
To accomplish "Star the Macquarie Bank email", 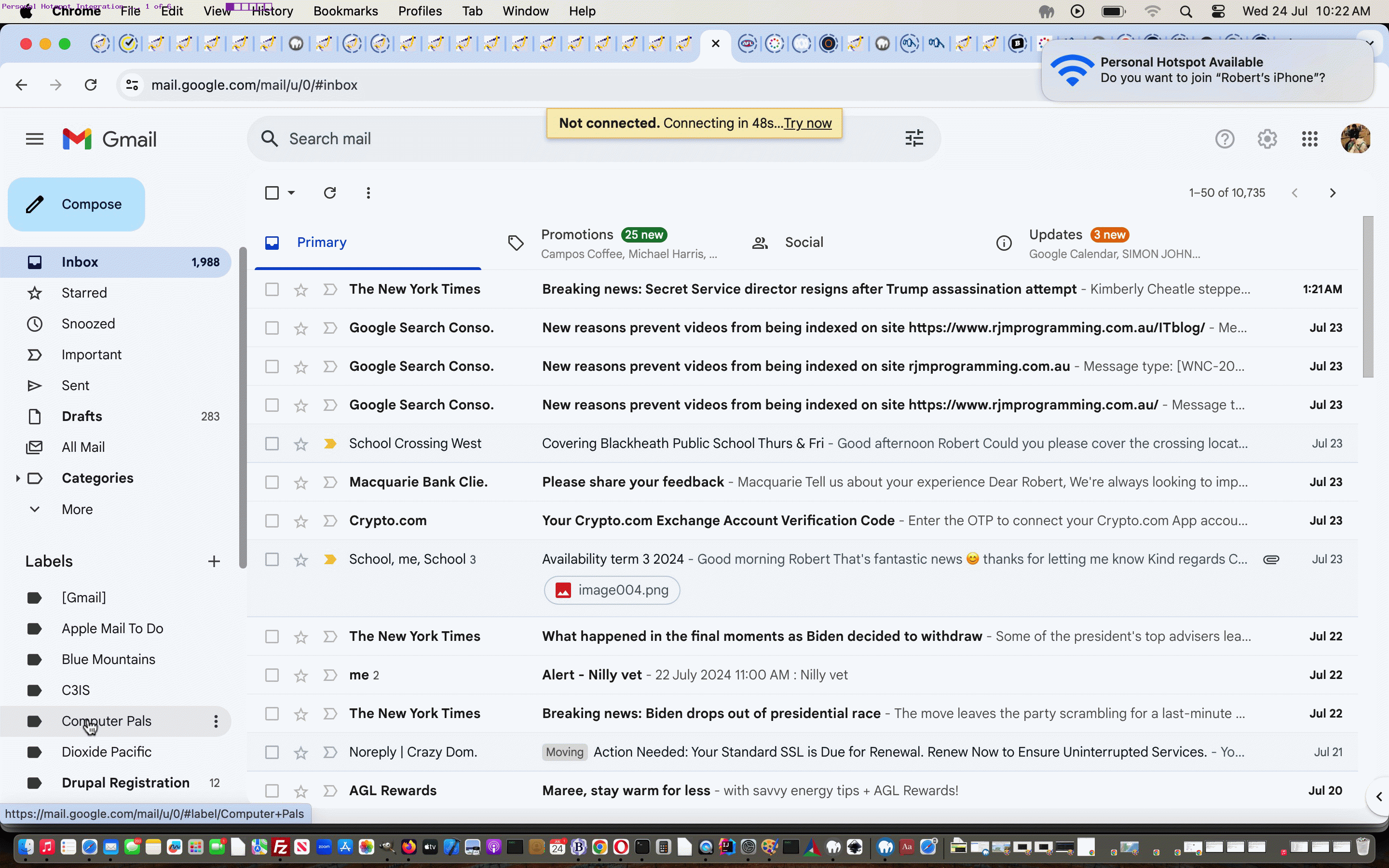I will tap(301, 482).
